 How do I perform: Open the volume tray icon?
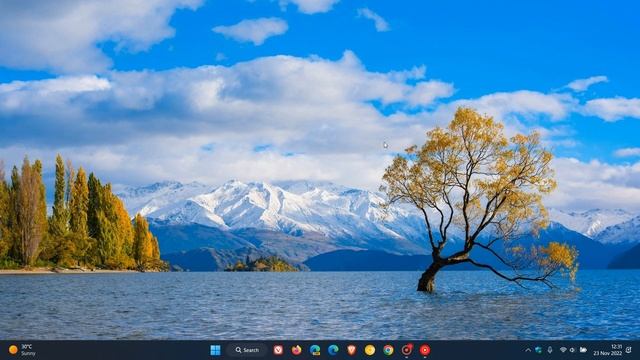[573, 350]
